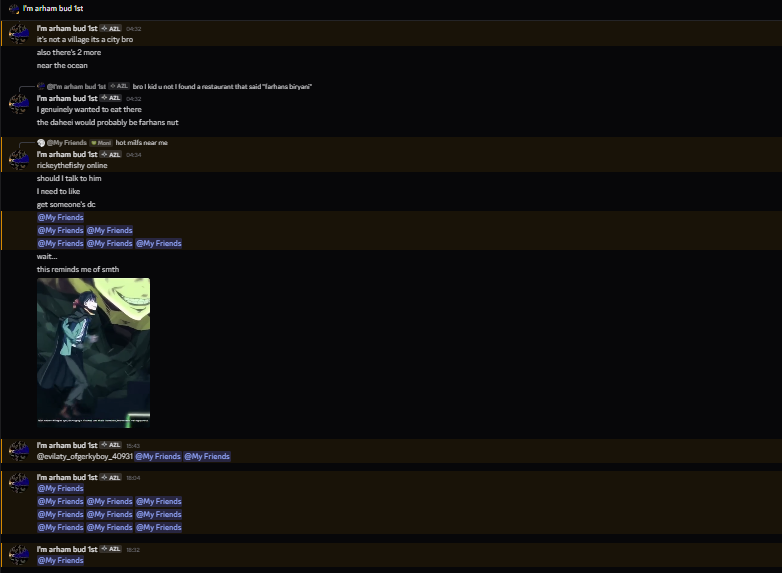The width and height of the screenshot is (782, 573).
Task: Click the avatar beside the header title
Action: point(14,8)
